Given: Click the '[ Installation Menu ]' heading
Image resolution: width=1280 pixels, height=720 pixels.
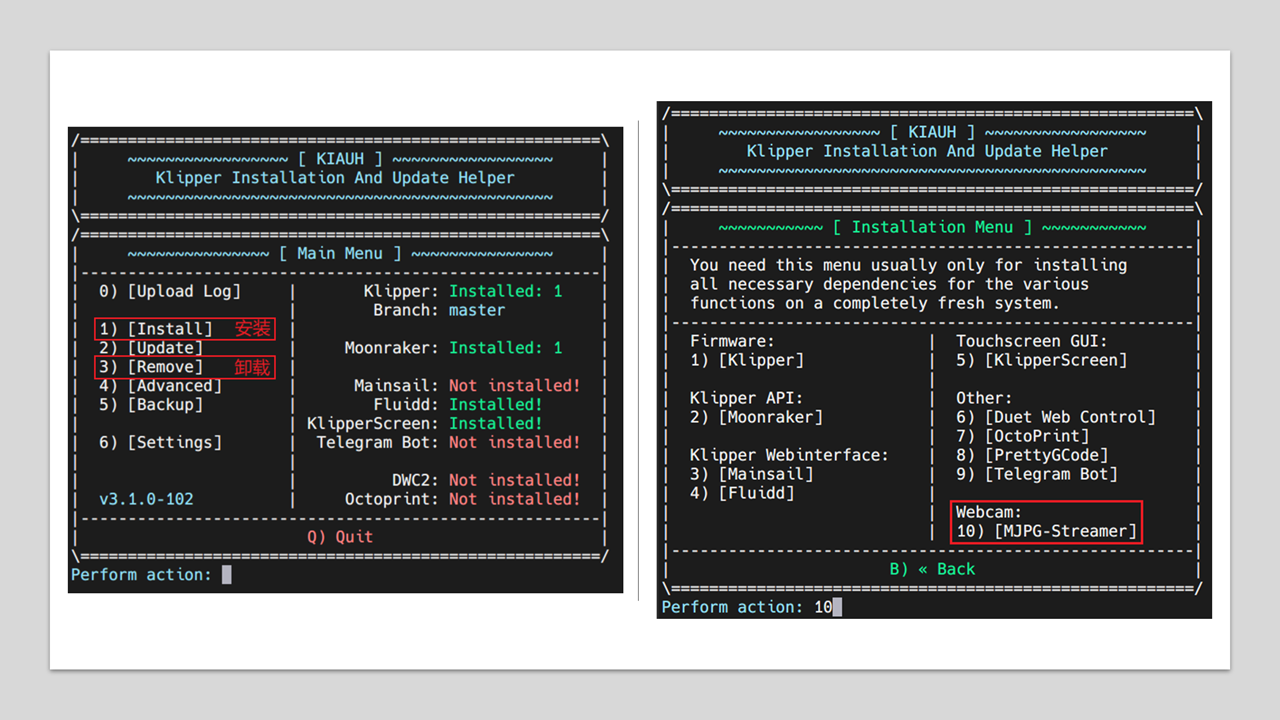Looking at the screenshot, I should [x=932, y=227].
